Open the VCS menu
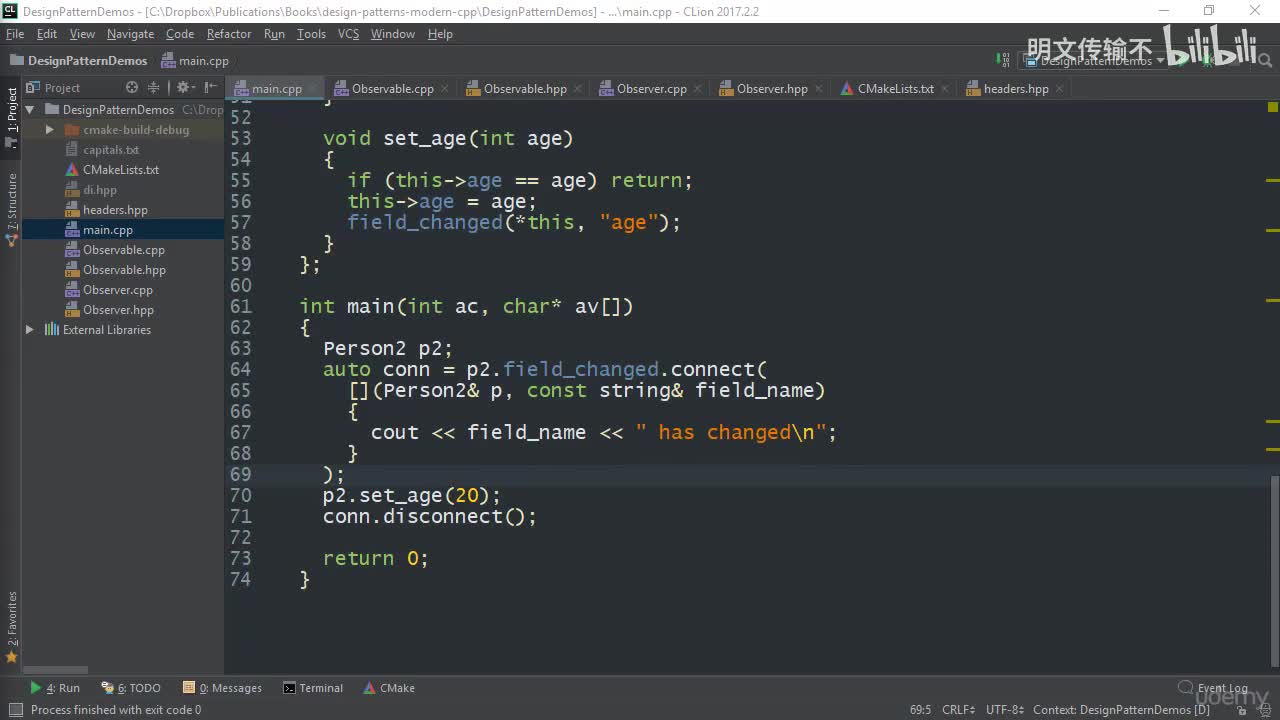1280x720 pixels. 348,34
